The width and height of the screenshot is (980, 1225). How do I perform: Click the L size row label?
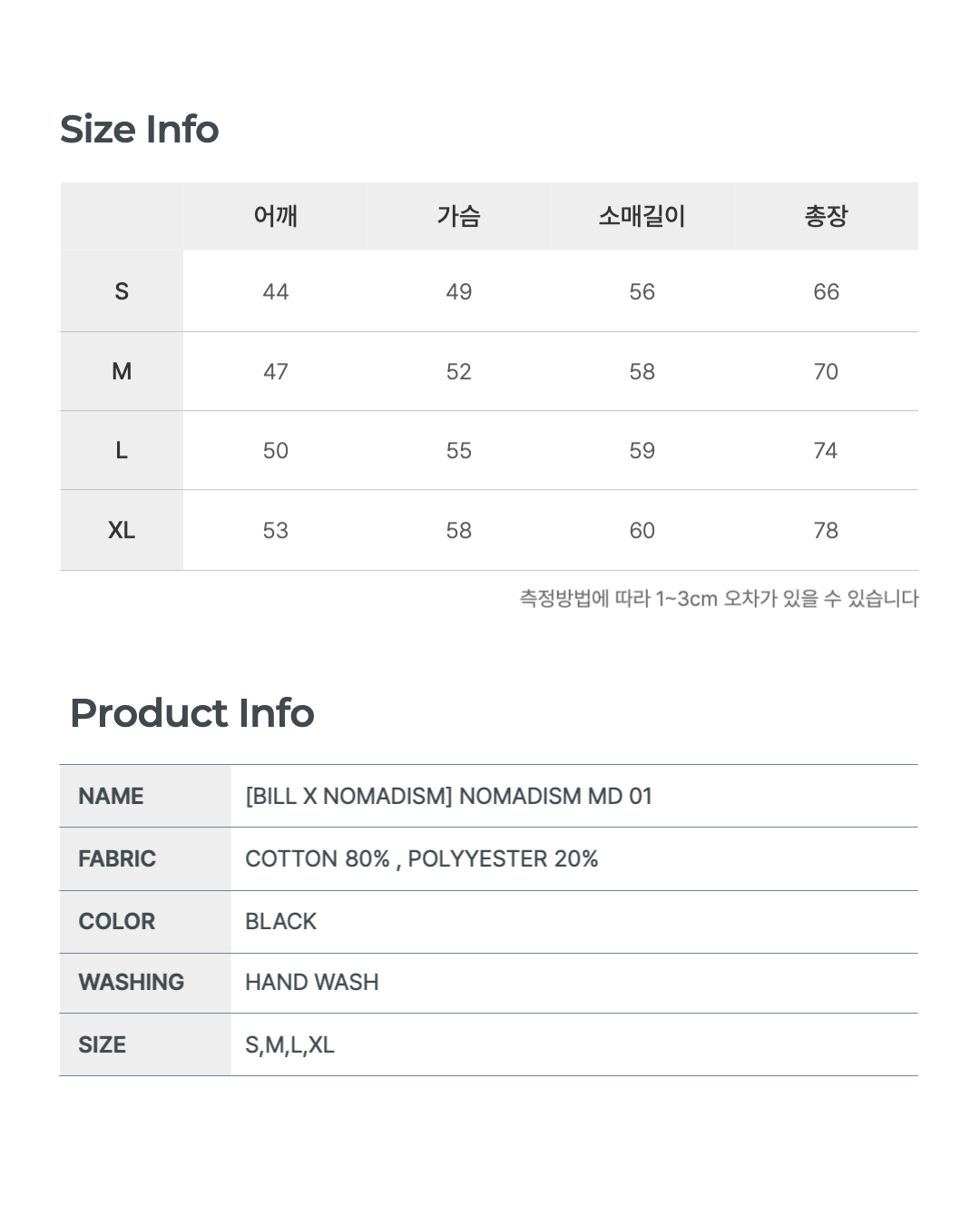coord(122,451)
